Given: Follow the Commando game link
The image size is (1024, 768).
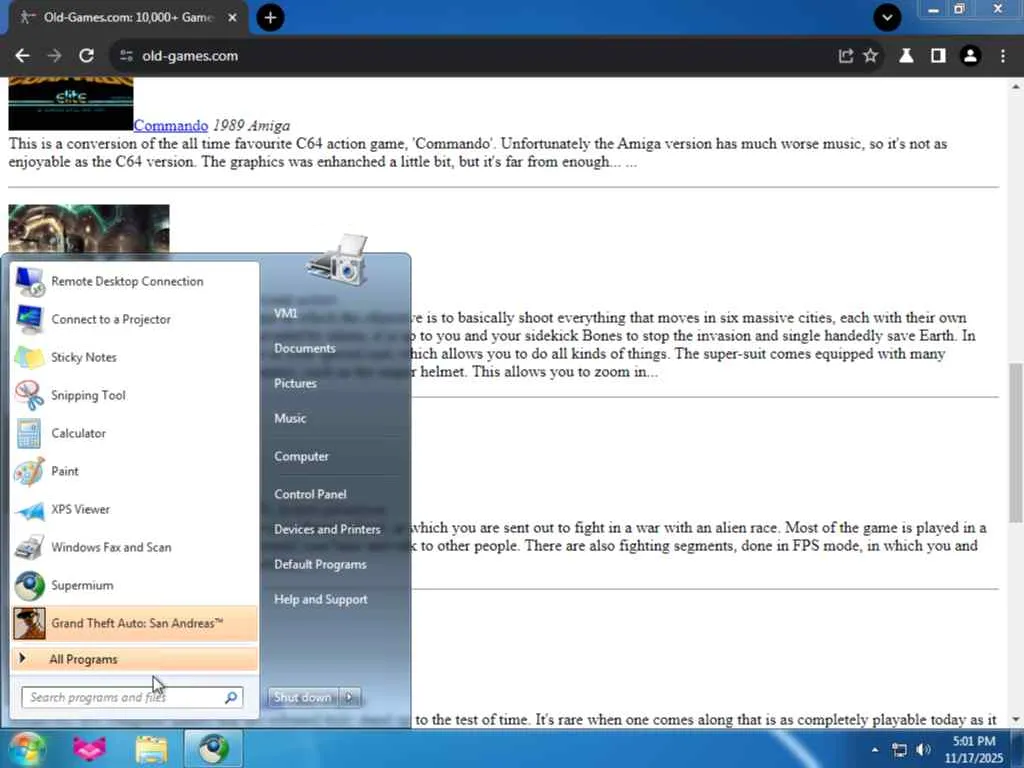Looking at the screenshot, I should click(170, 125).
